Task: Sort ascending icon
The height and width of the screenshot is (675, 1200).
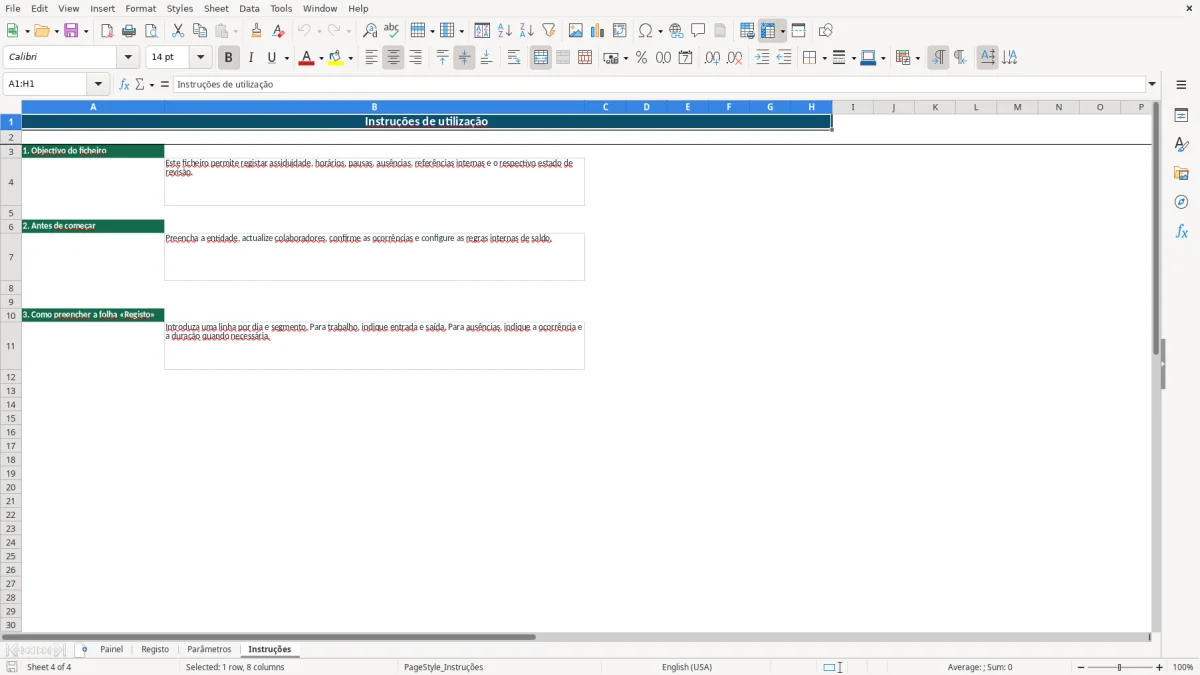Action: [505, 31]
